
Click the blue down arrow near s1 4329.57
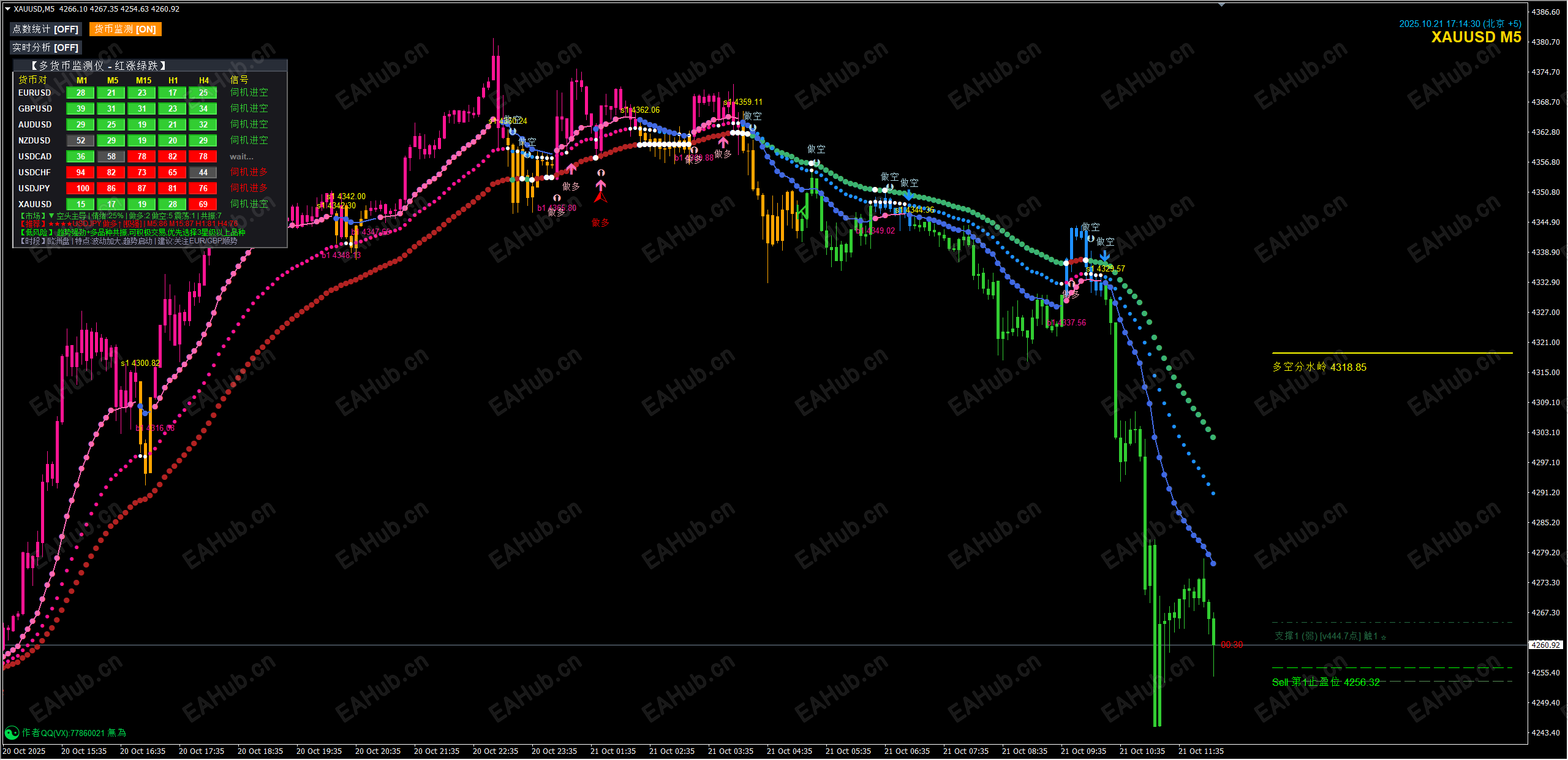[1104, 256]
